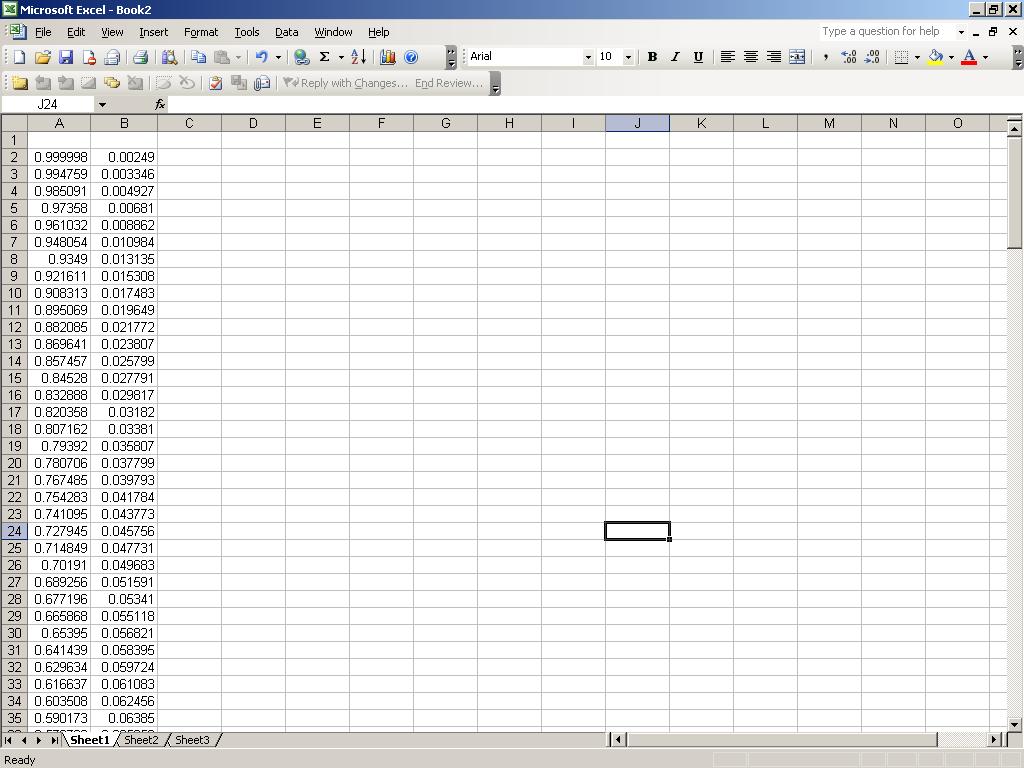Click the Type a question for help box
The image size is (1024, 768).
coord(886,31)
